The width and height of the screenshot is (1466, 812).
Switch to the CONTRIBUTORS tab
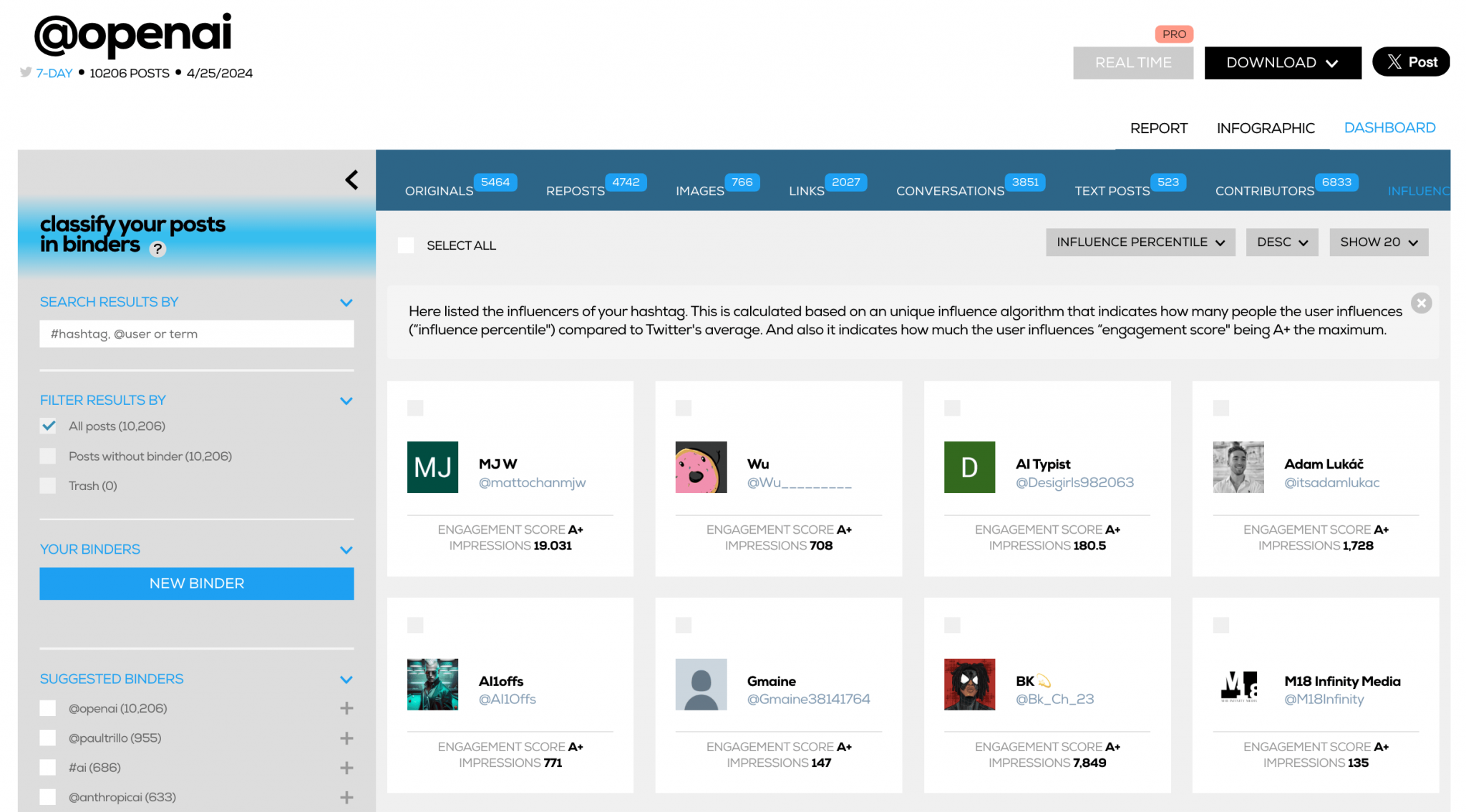pyautogui.click(x=1263, y=190)
